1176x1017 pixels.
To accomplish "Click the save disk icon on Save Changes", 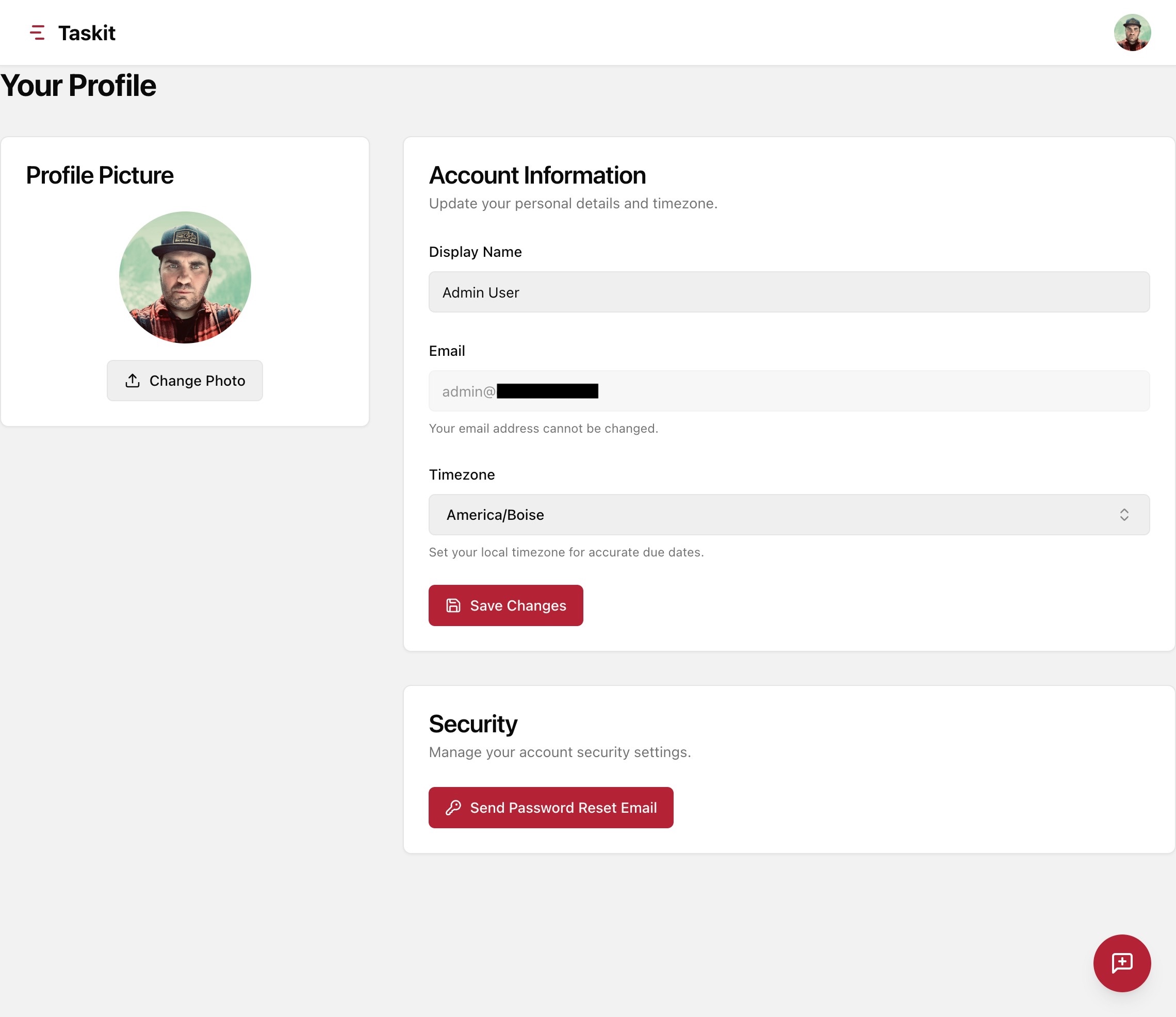I will click(452, 605).
